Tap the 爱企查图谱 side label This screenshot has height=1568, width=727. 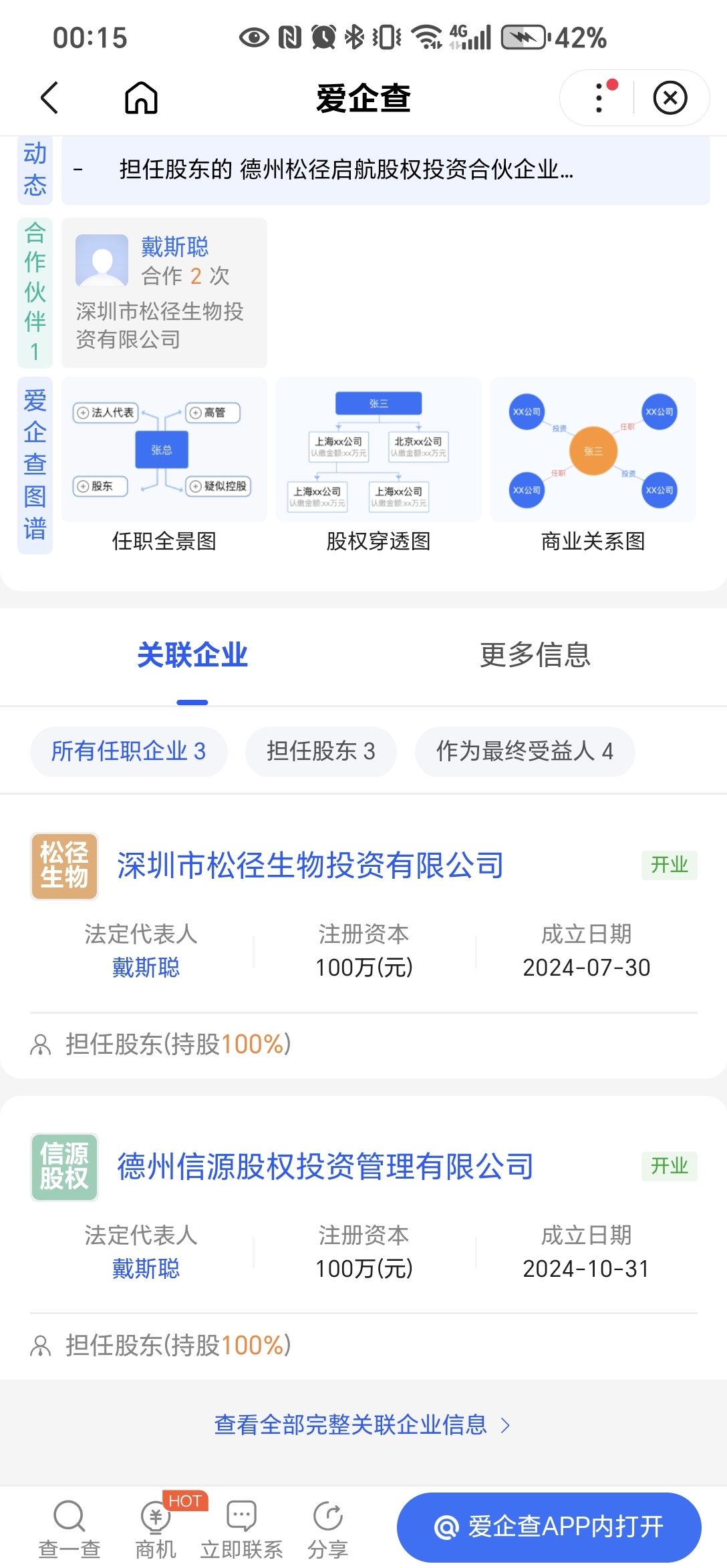pyautogui.click(x=35, y=465)
